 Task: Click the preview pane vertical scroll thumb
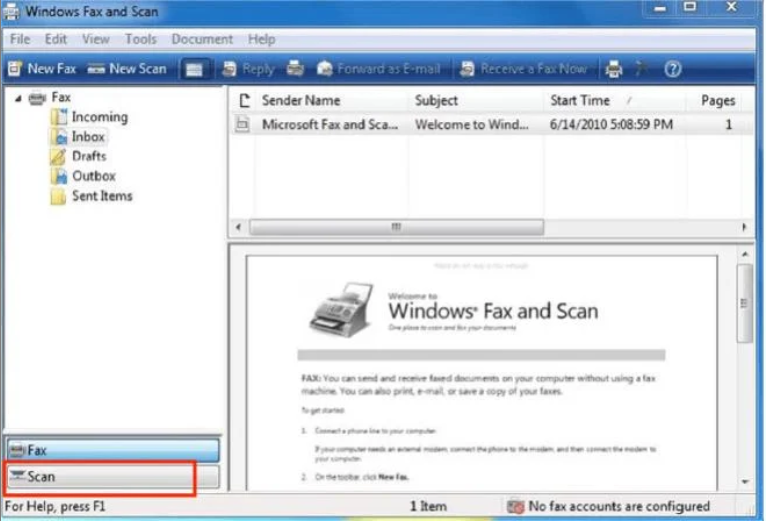pyautogui.click(x=745, y=303)
